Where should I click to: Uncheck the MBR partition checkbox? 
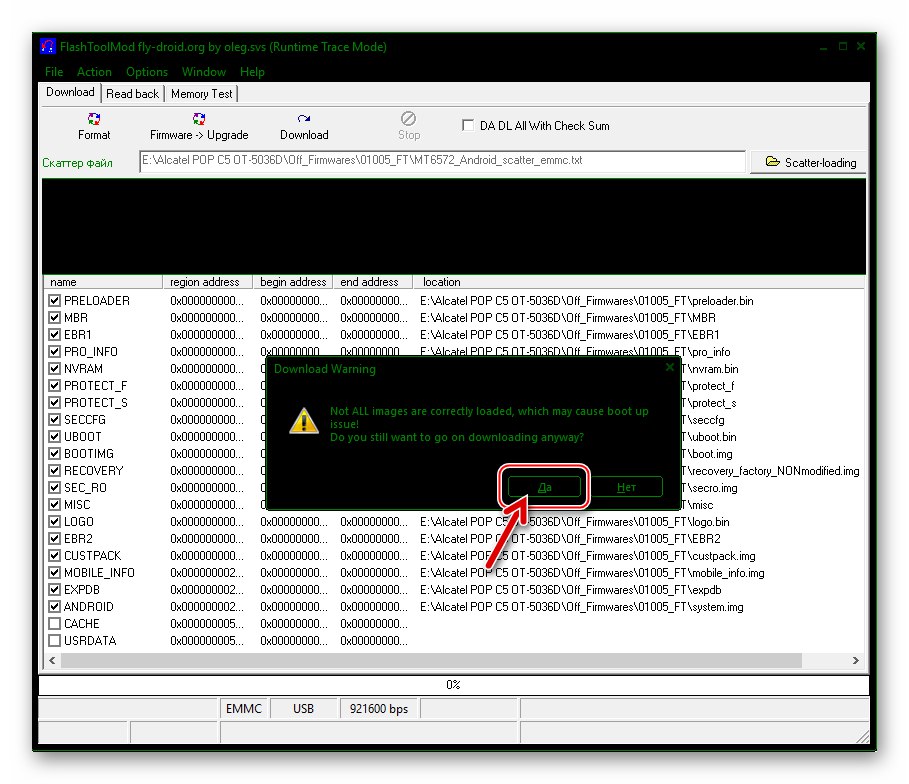[x=54, y=317]
